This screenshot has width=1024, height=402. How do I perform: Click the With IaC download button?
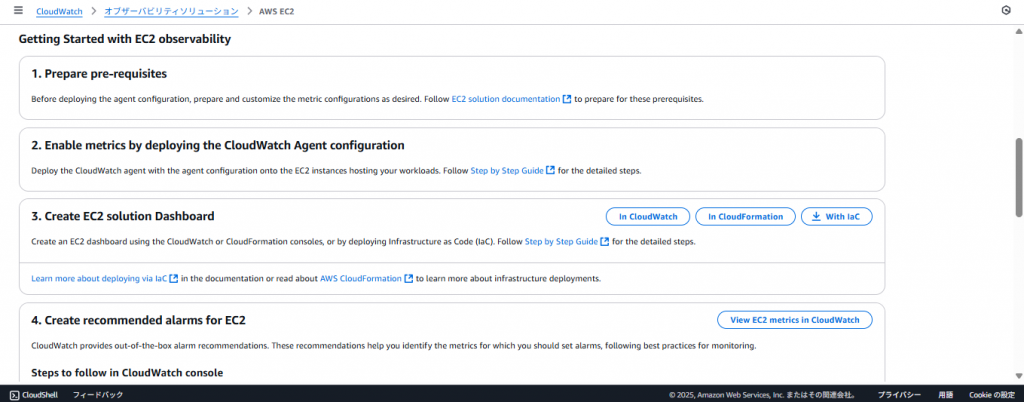pyautogui.click(x=836, y=216)
